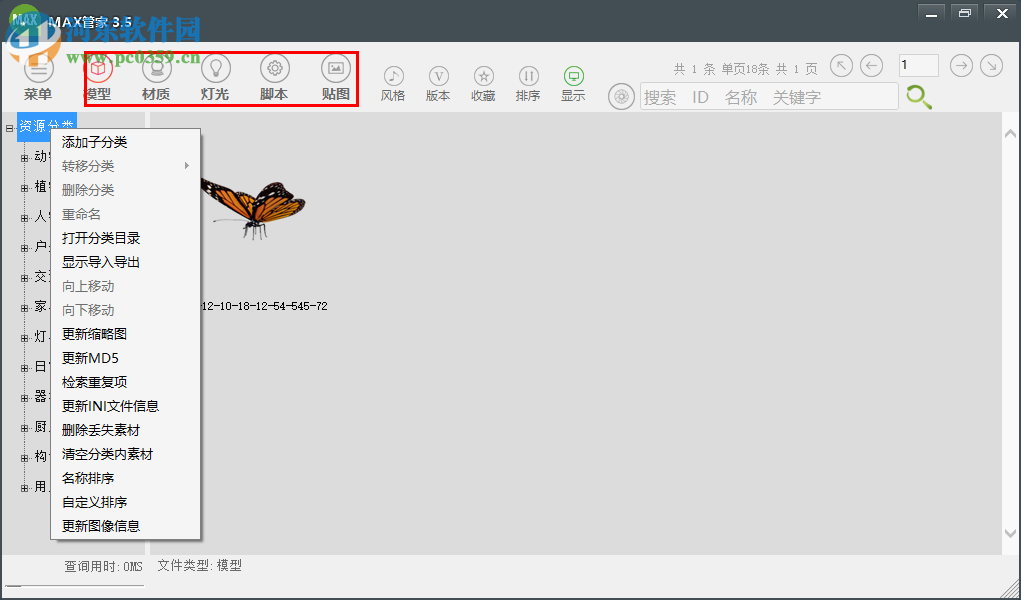Expand the 厨 tree category
The image size is (1021, 600).
tap(25, 428)
